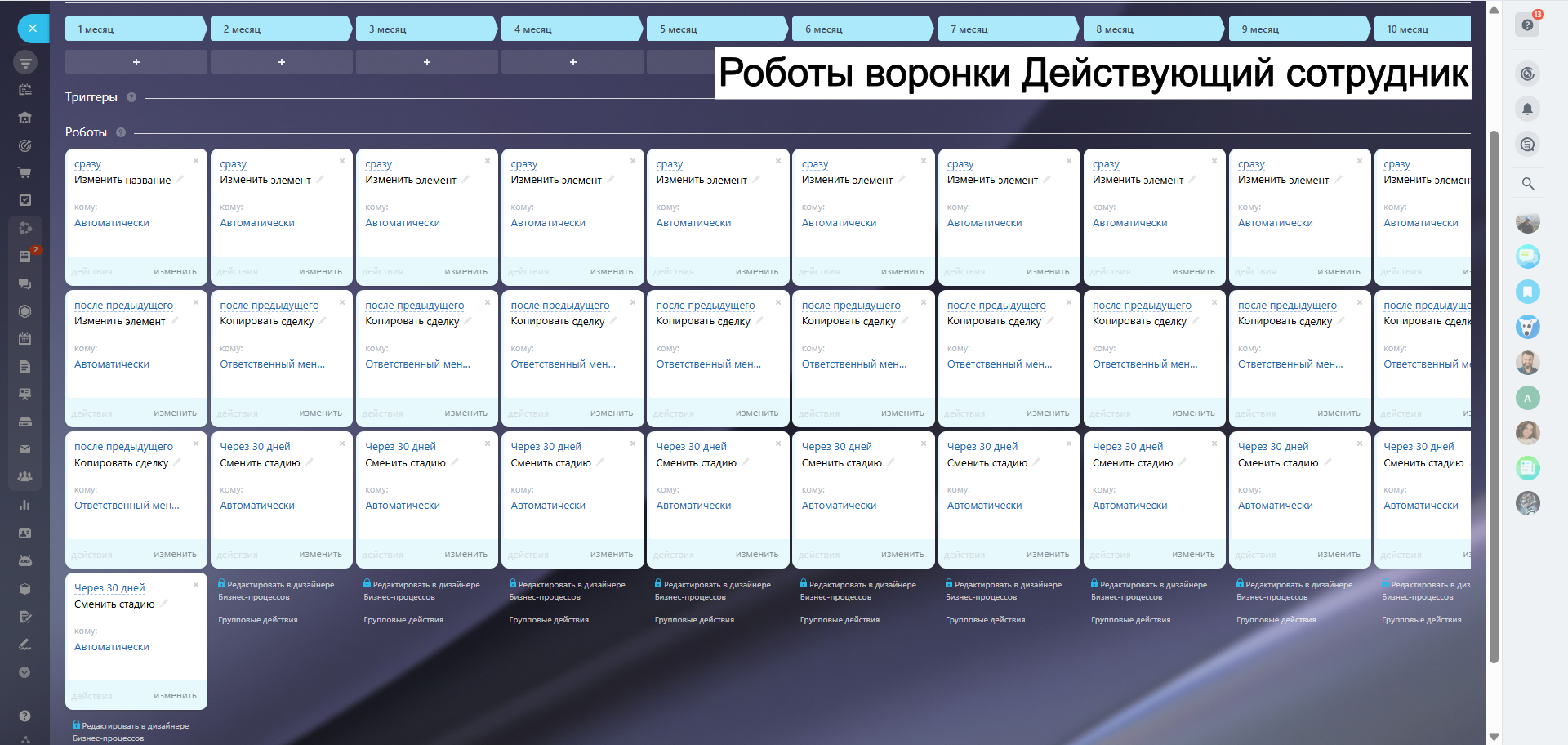
Task: Open the dog avatar chat in right panel
Action: (x=1528, y=327)
